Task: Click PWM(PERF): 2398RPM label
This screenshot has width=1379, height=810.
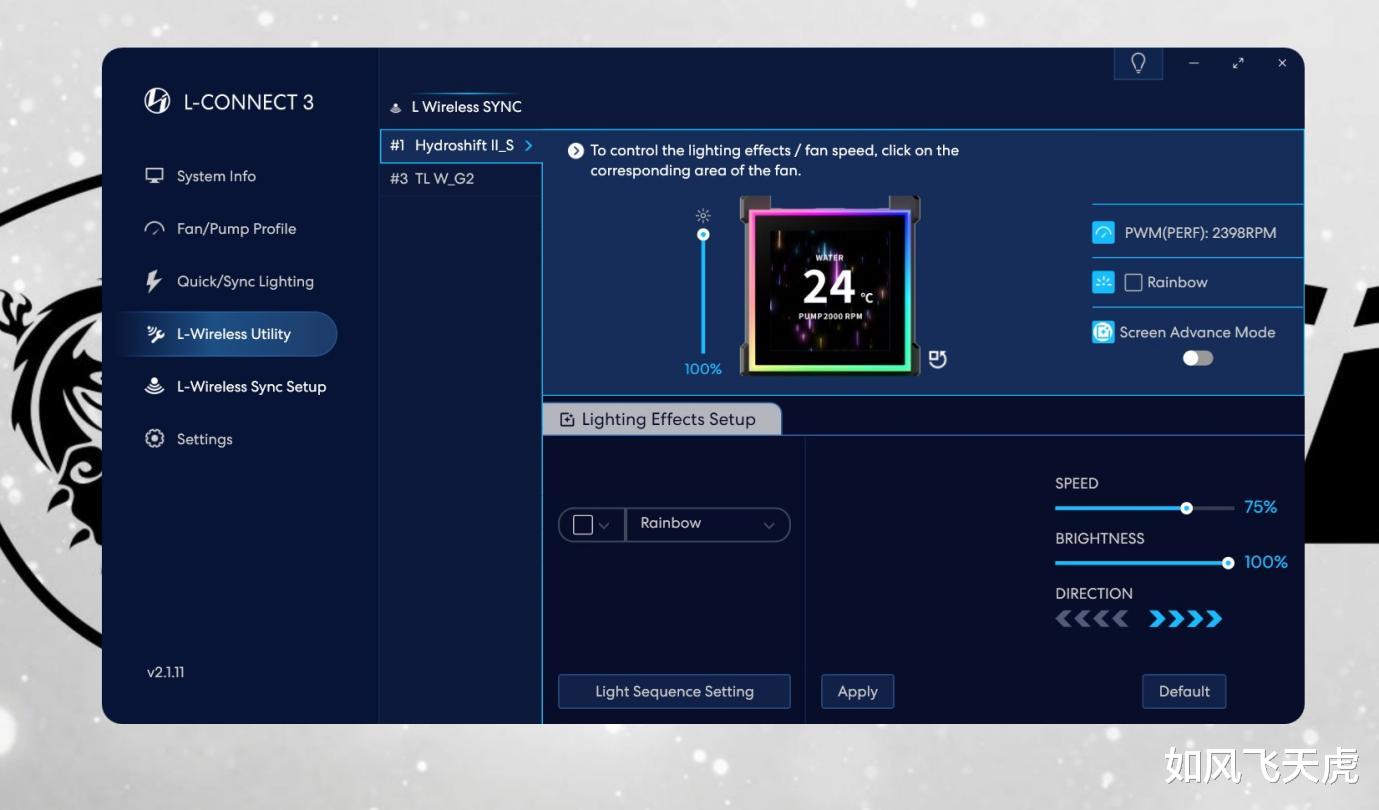Action: click(x=1200, y=233)
